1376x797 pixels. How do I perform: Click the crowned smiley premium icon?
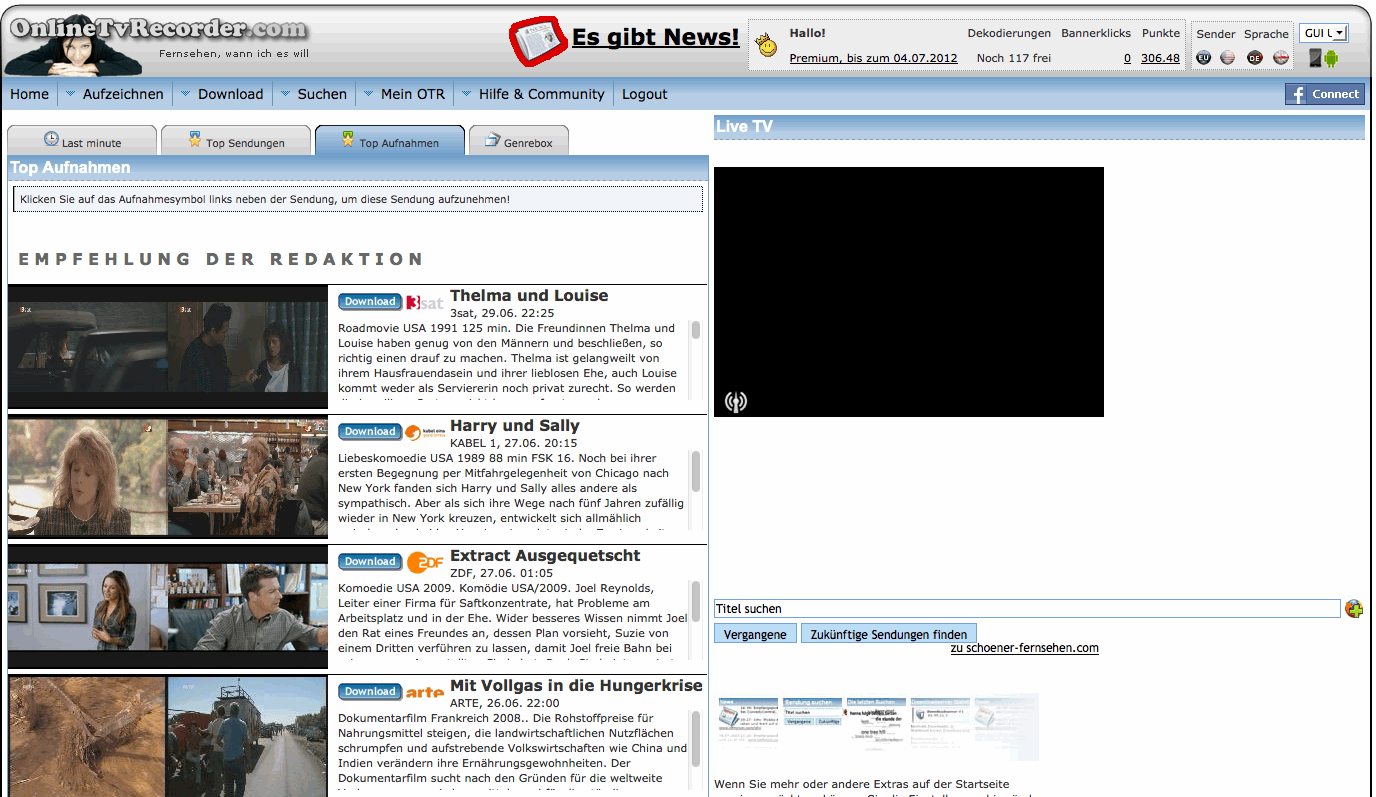pyautogui.click(x=767, y=45)
